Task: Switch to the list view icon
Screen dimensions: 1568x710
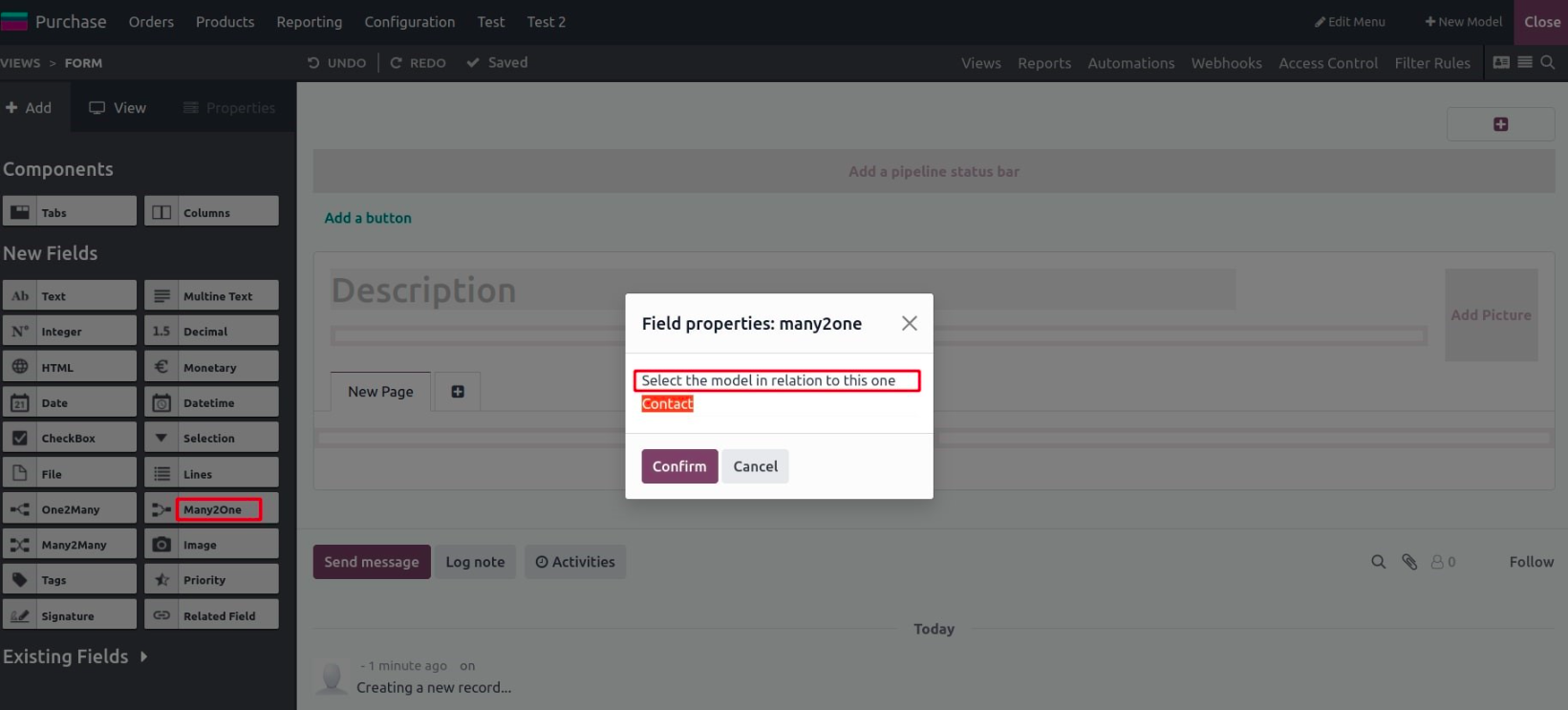Action: [1525, 62]
